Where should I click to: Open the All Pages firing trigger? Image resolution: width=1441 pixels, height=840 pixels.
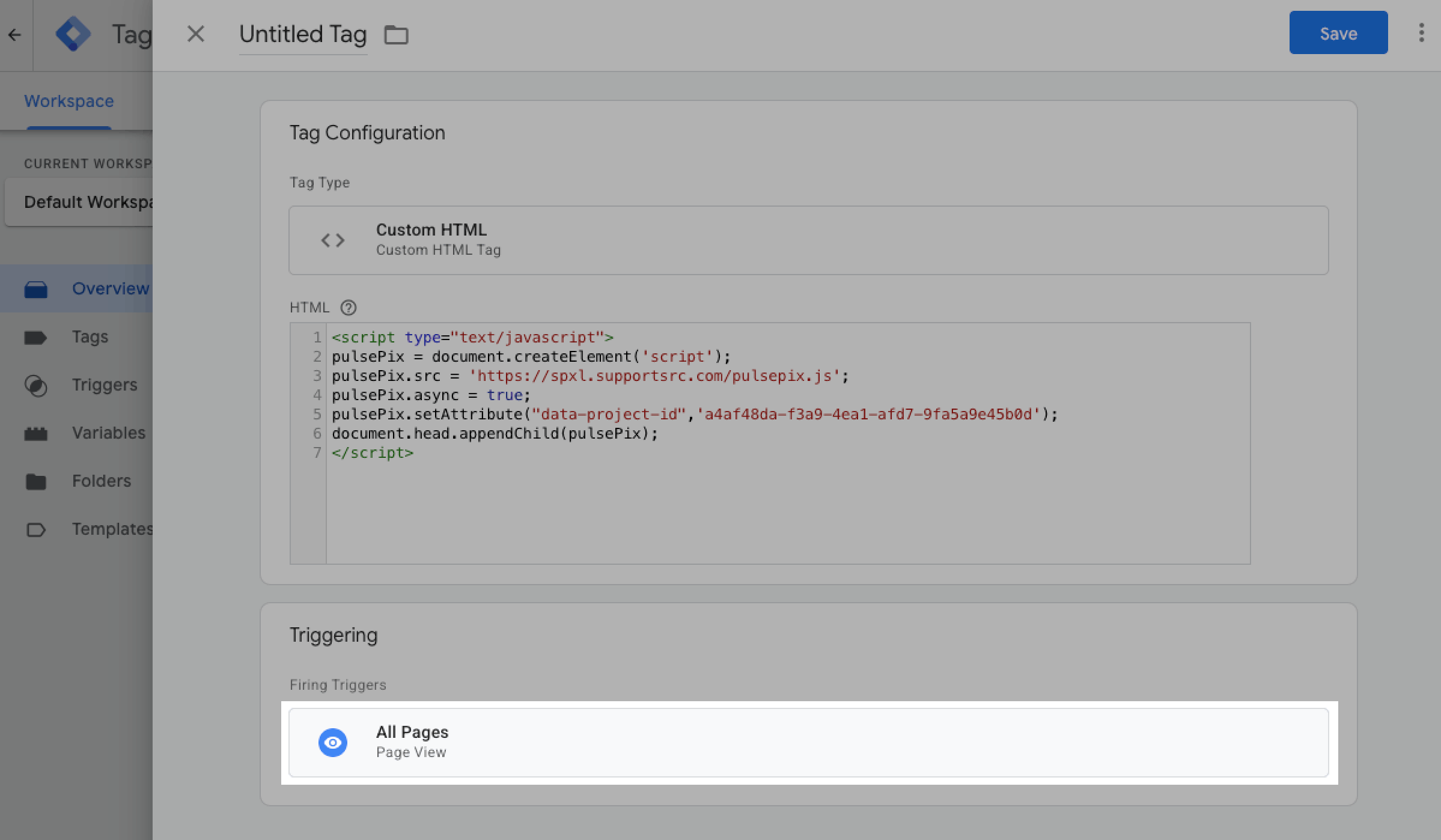click(808, 743)
